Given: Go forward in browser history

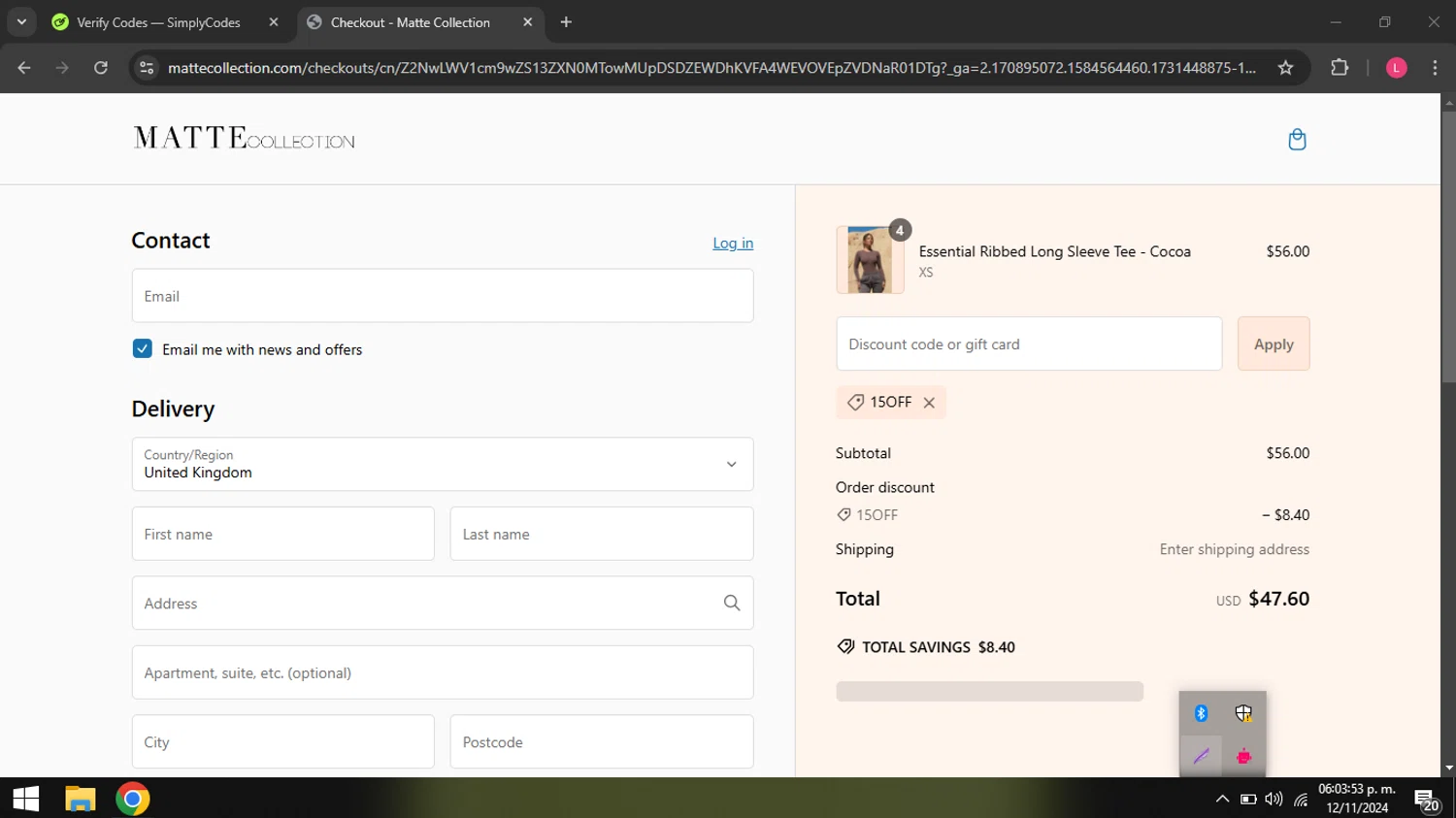Looking at the screenshot, I should click(x=62, y=68).
